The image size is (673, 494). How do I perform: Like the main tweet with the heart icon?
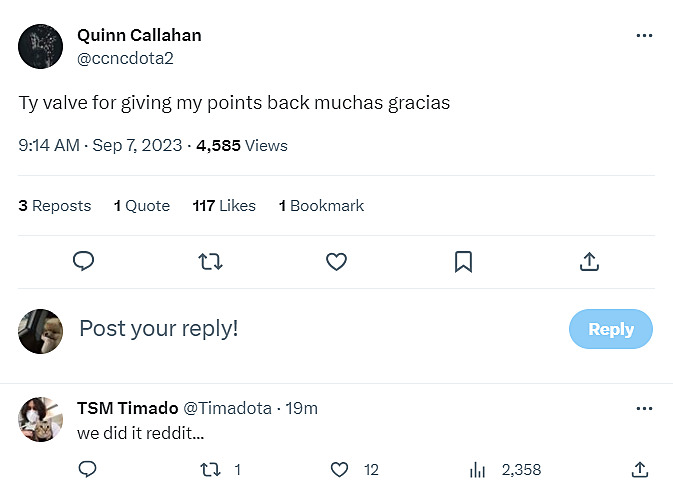337,262
